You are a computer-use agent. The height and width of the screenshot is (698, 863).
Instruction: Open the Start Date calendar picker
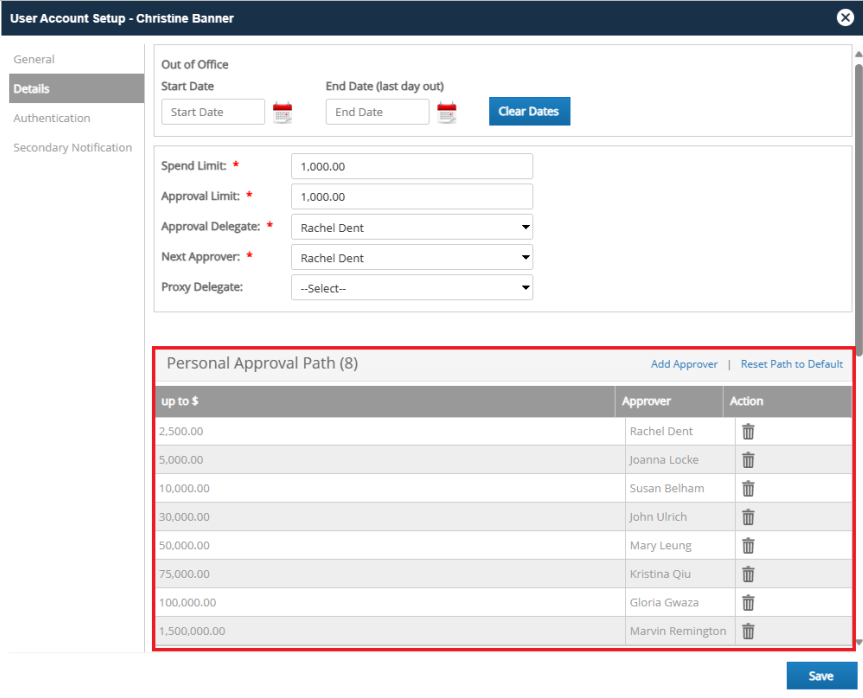pos(282,112)
